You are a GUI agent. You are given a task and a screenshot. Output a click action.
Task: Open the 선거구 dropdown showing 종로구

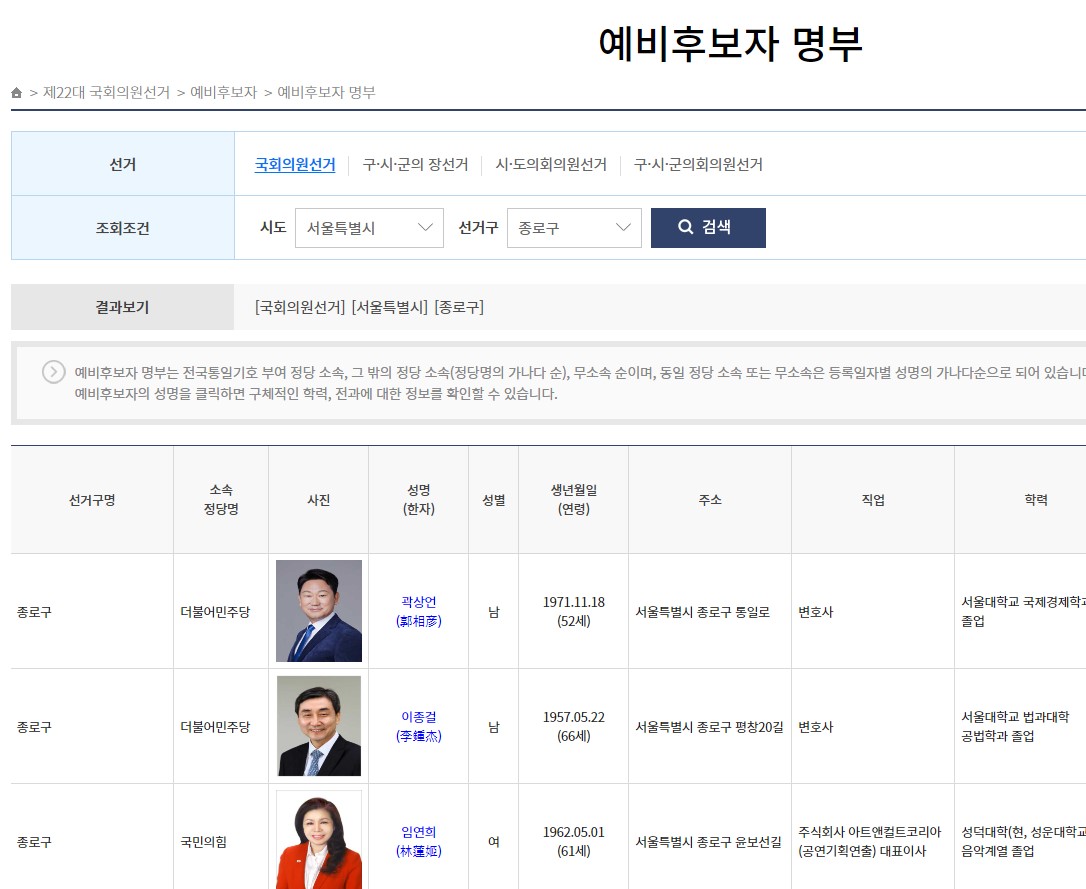coord(574,227)
